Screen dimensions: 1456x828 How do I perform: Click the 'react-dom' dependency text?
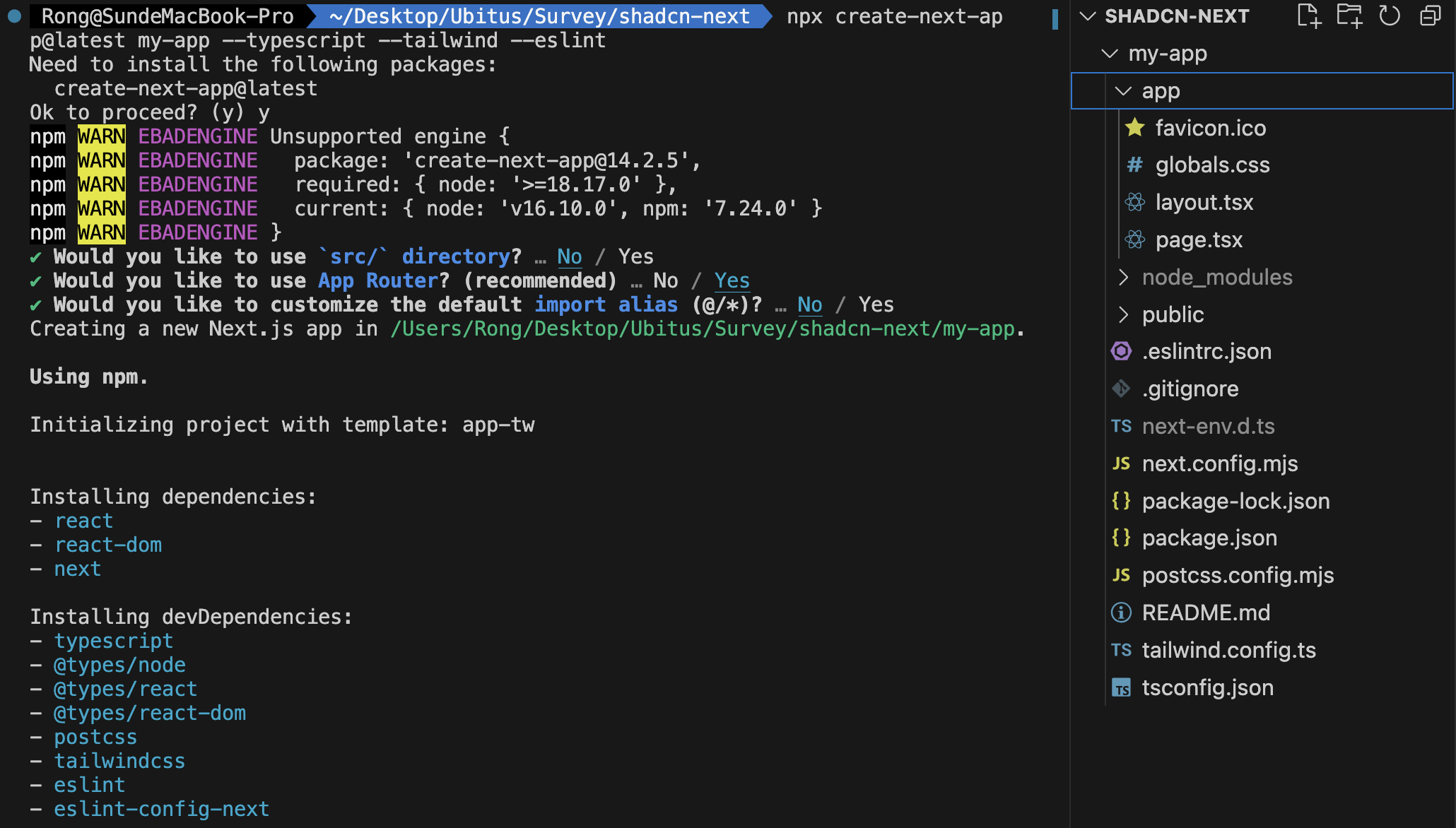click(x=108, y=545)
